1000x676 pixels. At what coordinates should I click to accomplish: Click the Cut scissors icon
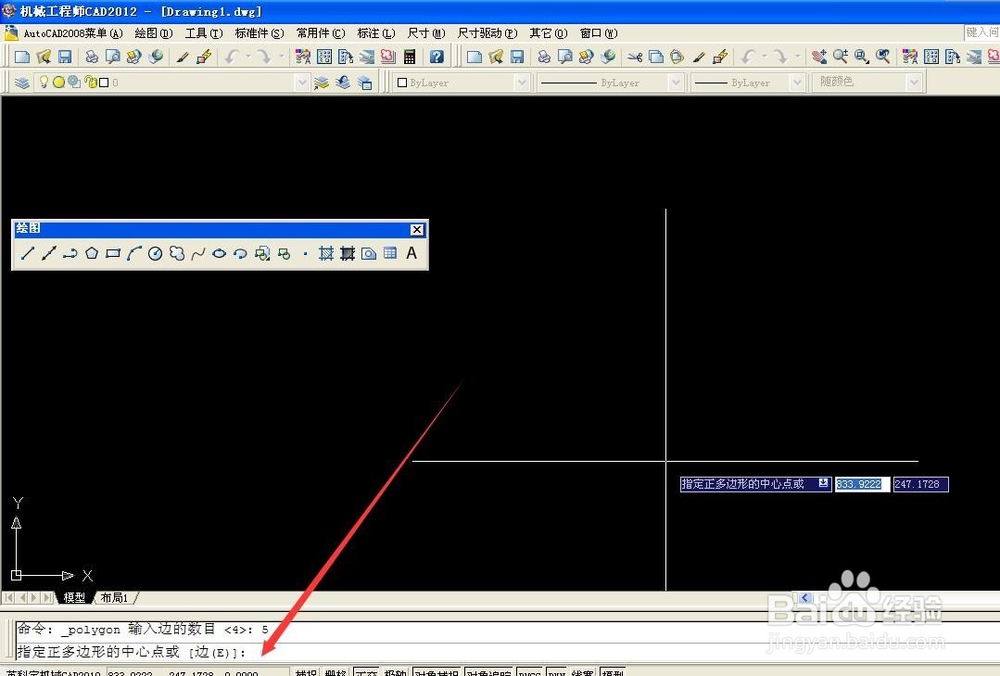coord(634,57)
